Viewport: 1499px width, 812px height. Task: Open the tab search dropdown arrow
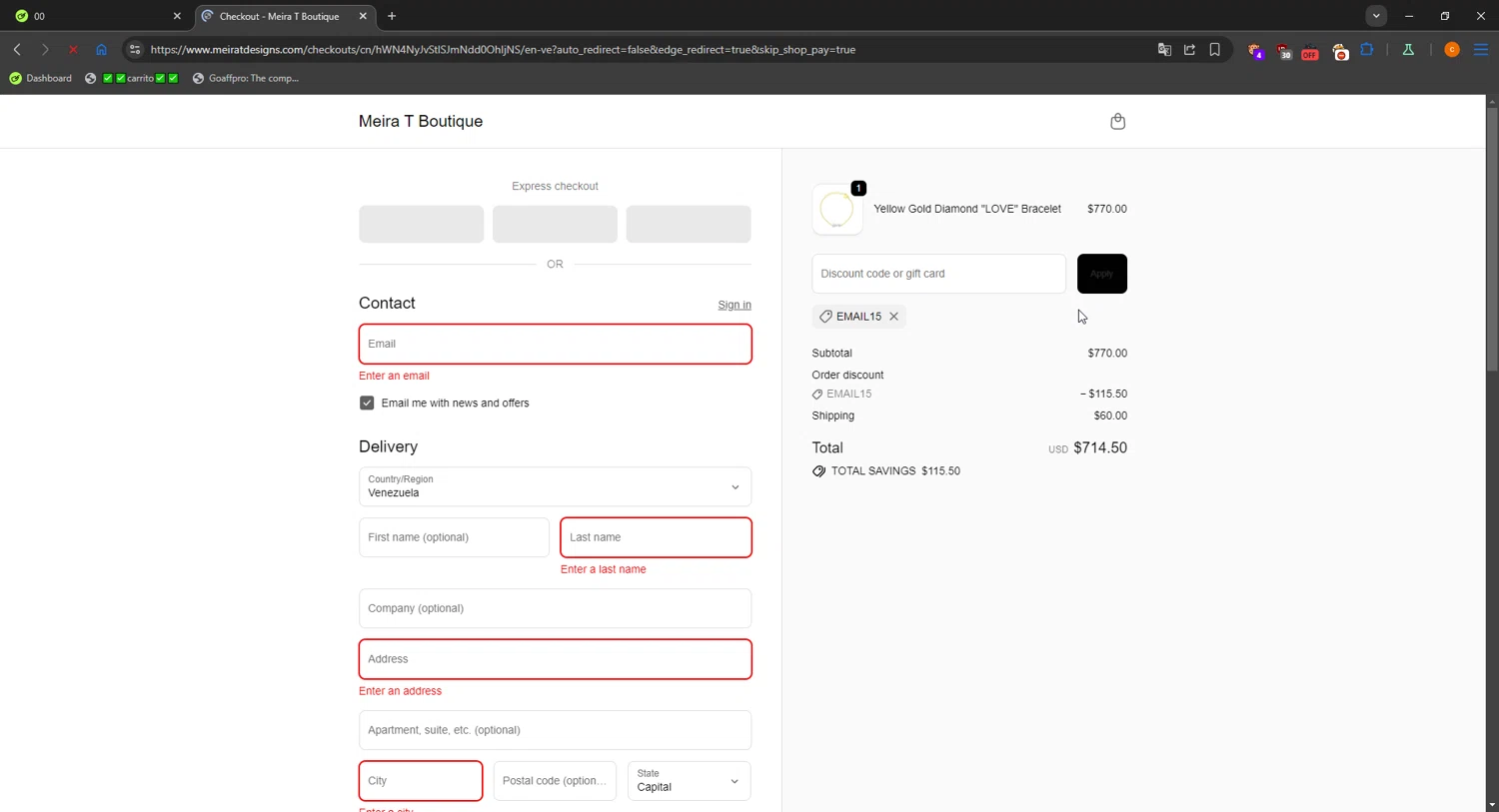pos(1376,16)
